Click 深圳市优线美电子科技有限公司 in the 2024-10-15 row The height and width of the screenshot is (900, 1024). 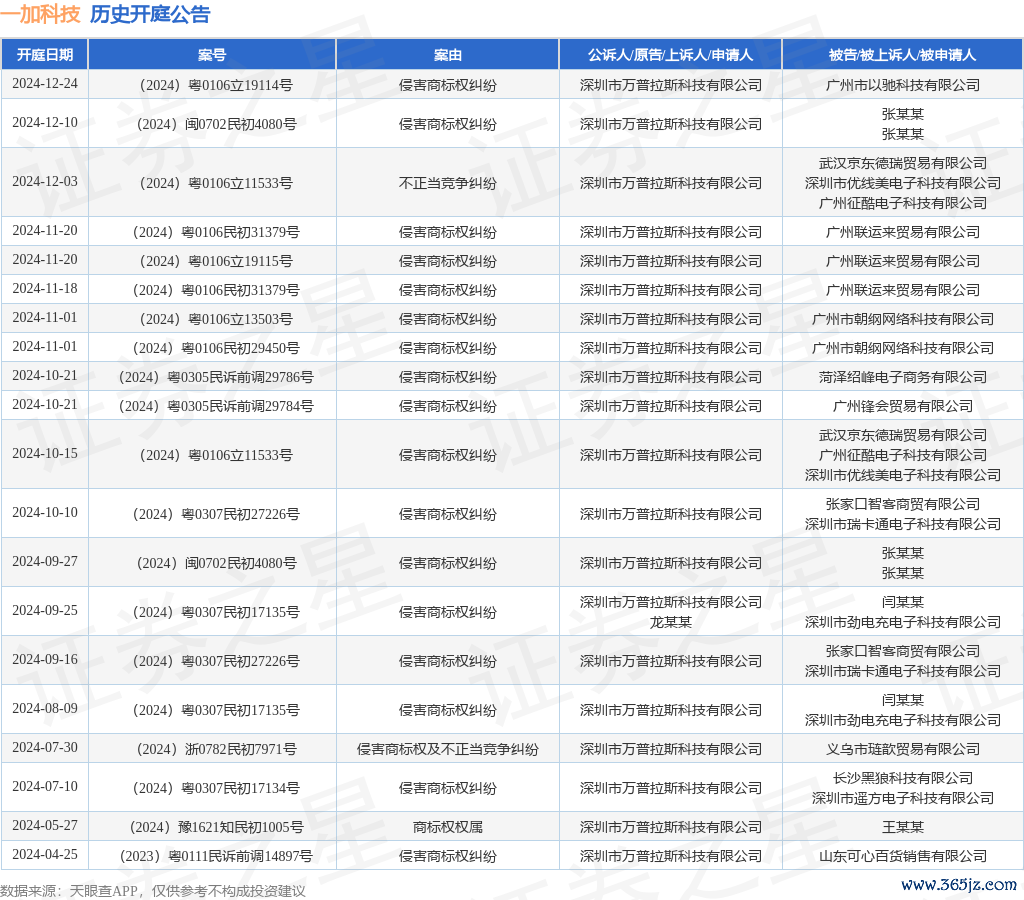(903, 475)
